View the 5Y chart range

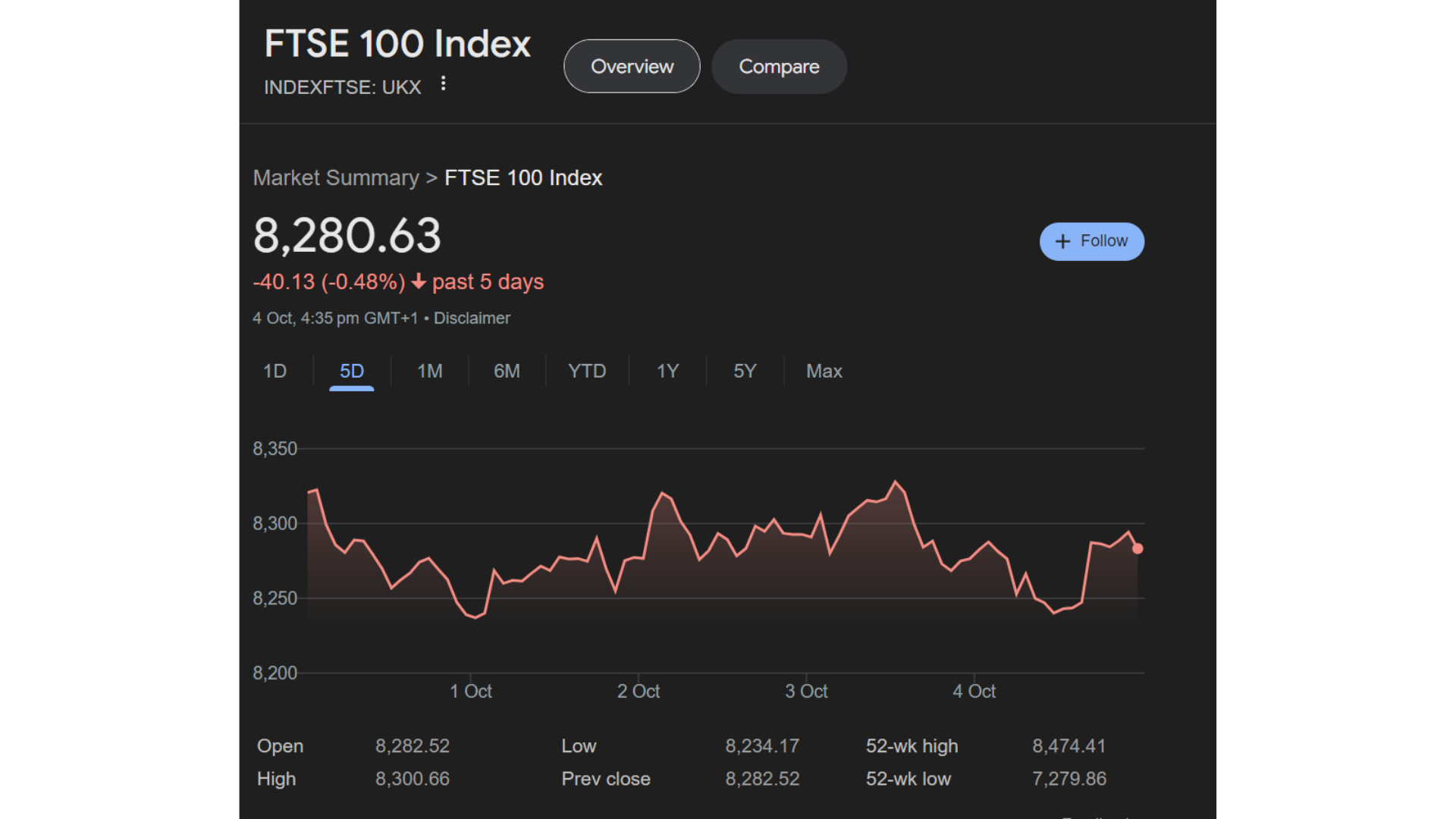tap(745, 371)
